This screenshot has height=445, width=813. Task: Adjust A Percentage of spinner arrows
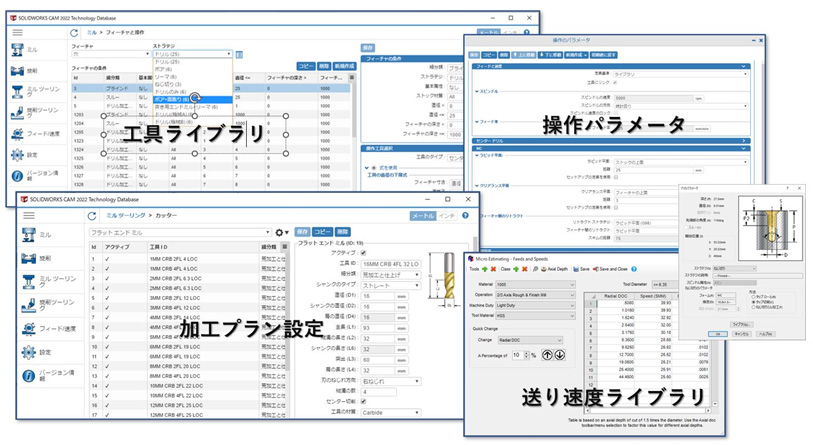click(x=526, y=355)
